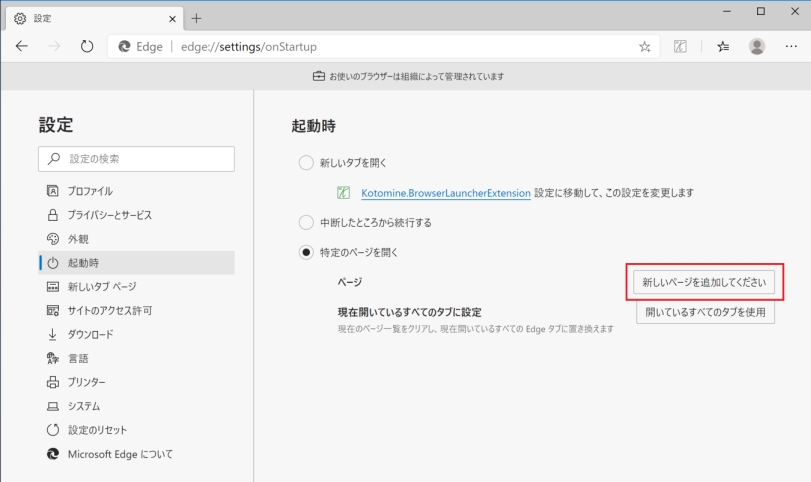This screenshot has height=482, width=811.
Task: Open Kotomine.BrowserLauncherExtension link
Action: [x=445, y=192]
